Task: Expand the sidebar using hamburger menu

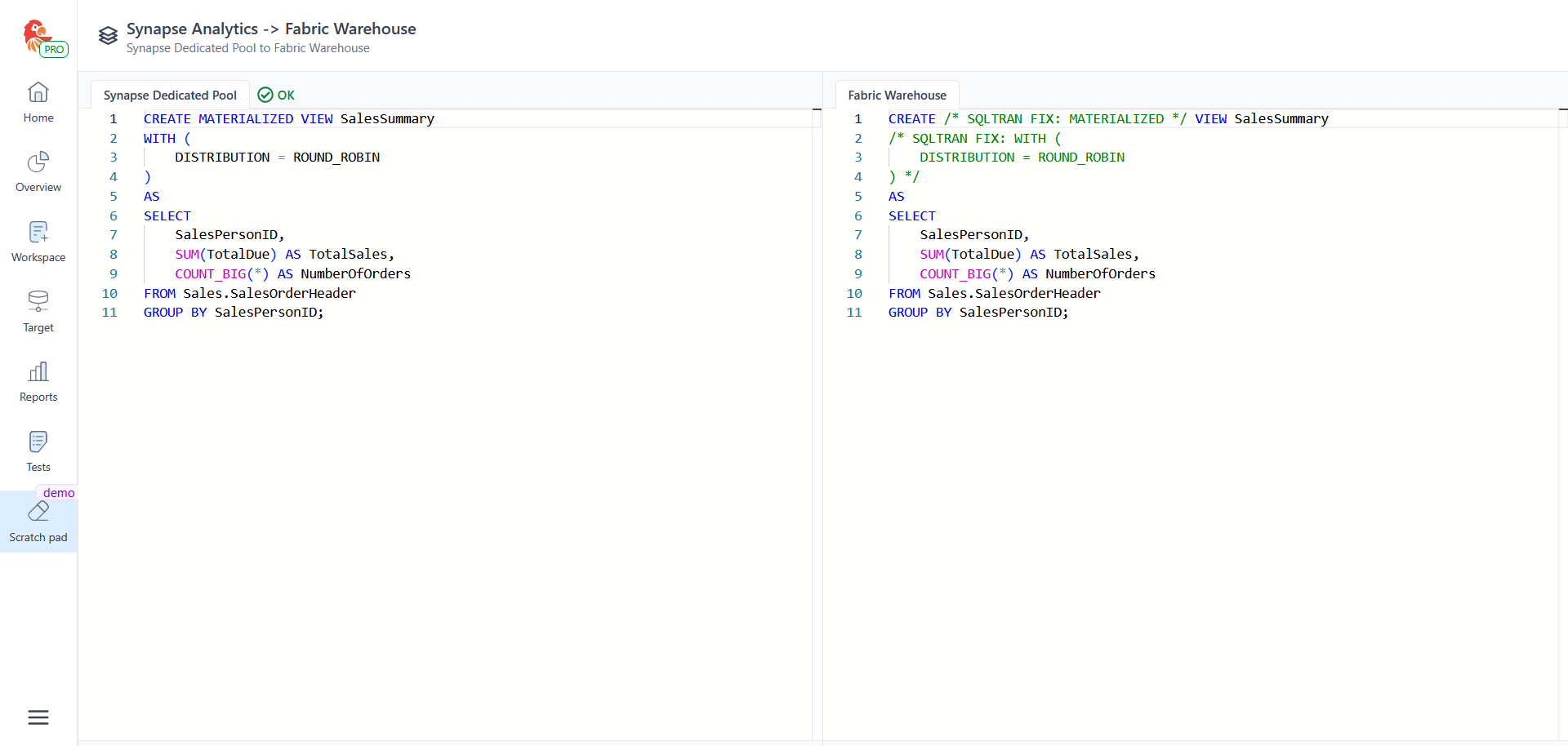Action: 38,717
